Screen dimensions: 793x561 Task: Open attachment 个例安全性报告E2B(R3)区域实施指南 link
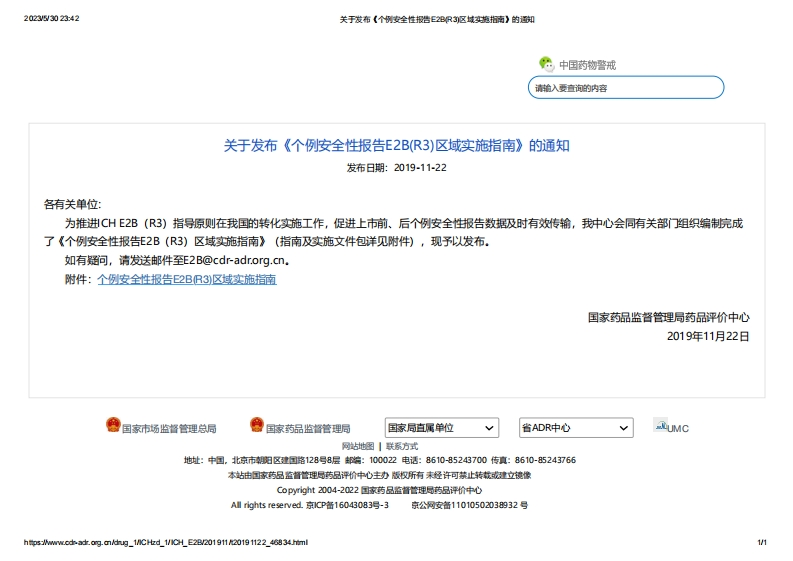pos(187,279)
